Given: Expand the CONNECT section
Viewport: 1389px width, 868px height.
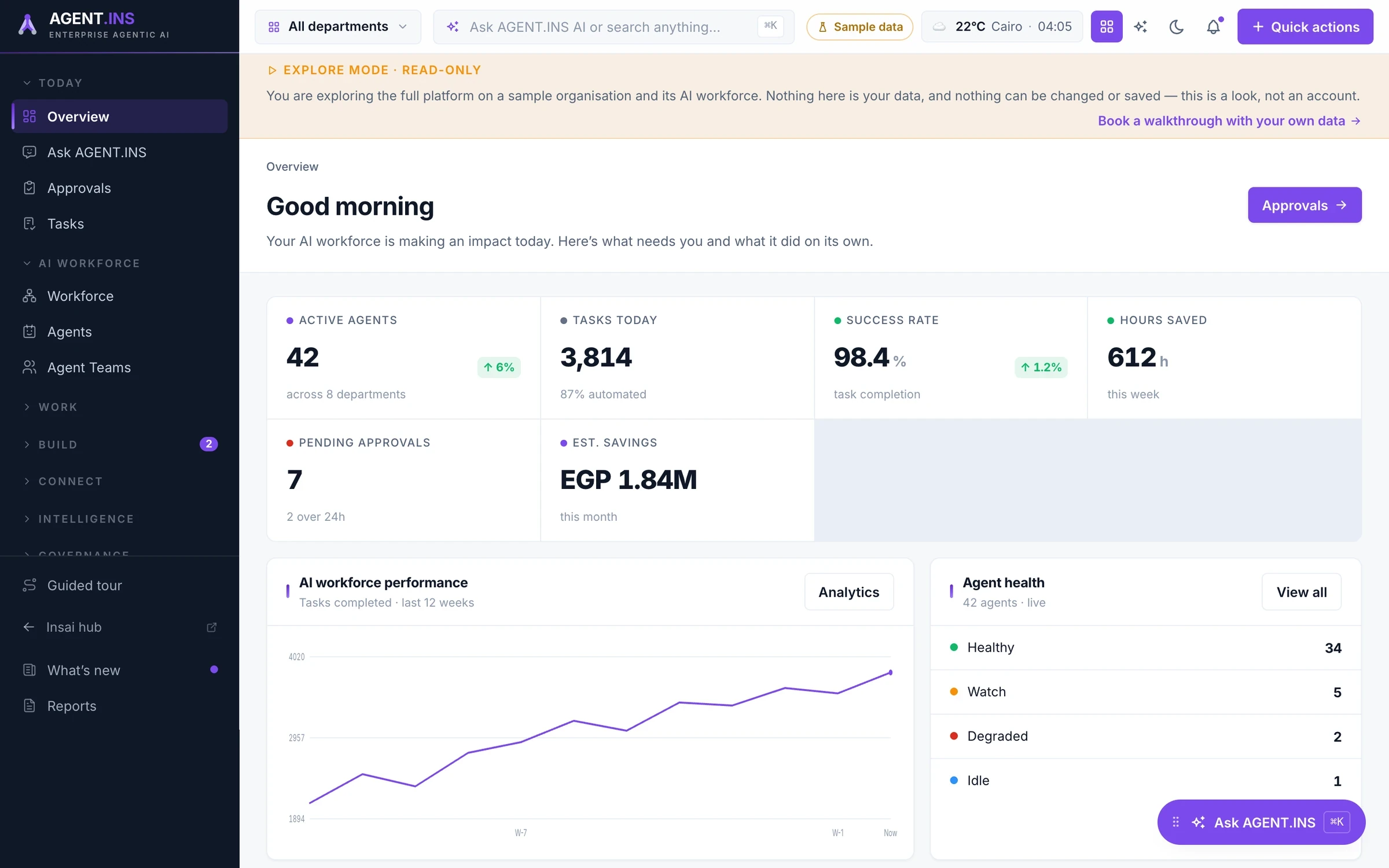Looking at the screenshot, I should (x=63, y=481).
